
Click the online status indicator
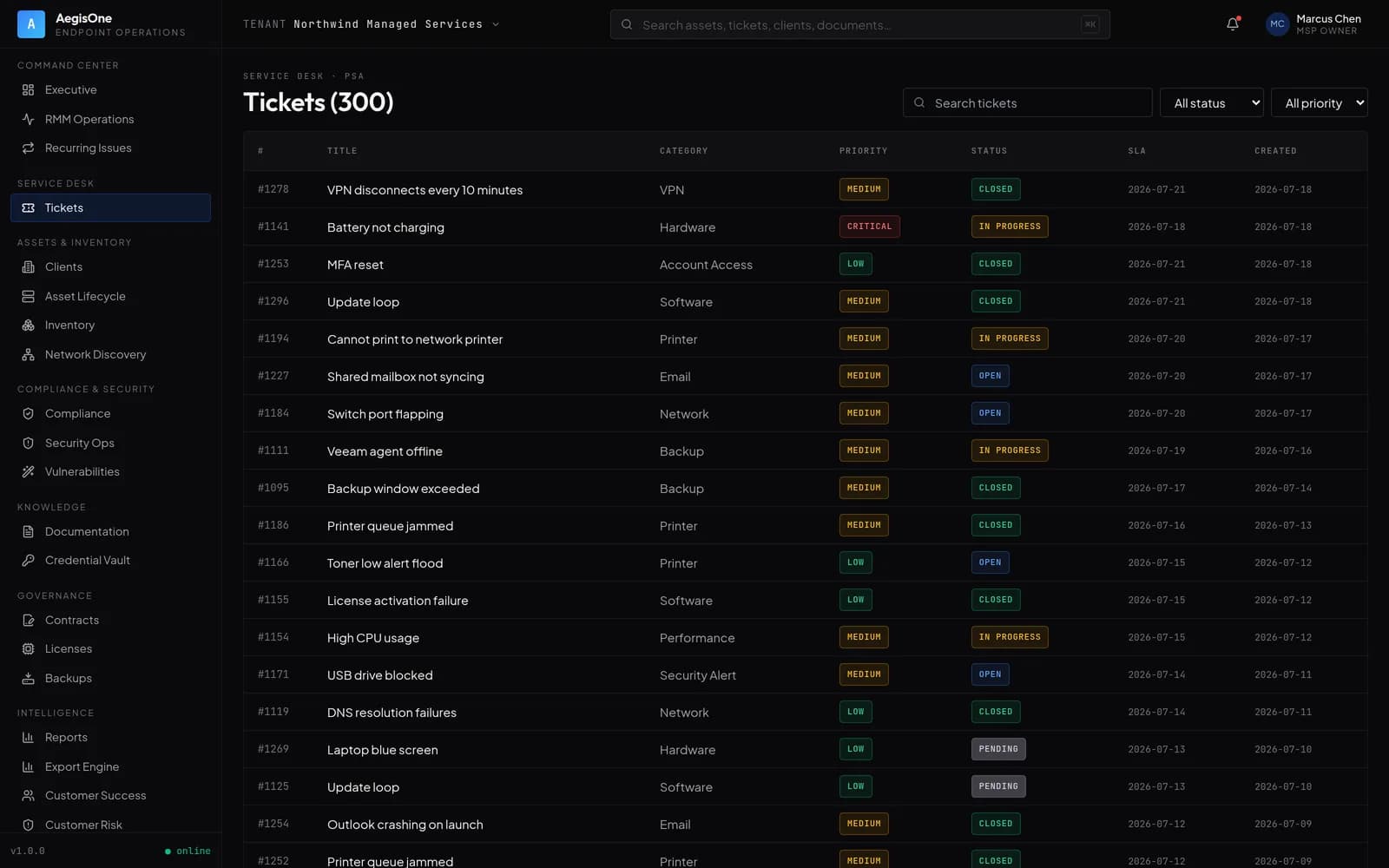[188, 851]
